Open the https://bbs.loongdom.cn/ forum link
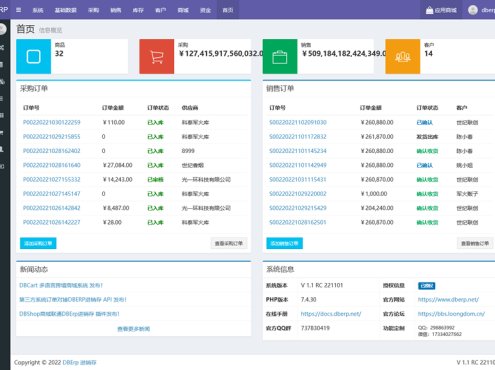The width and height of the screenshot is (495, 370). (451, 314)
